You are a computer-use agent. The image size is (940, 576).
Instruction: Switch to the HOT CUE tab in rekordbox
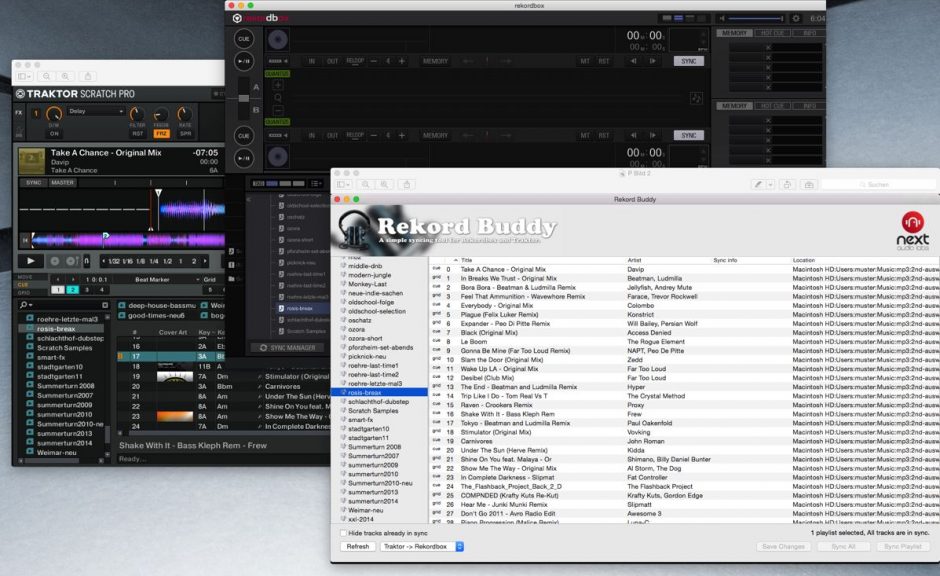771,32
